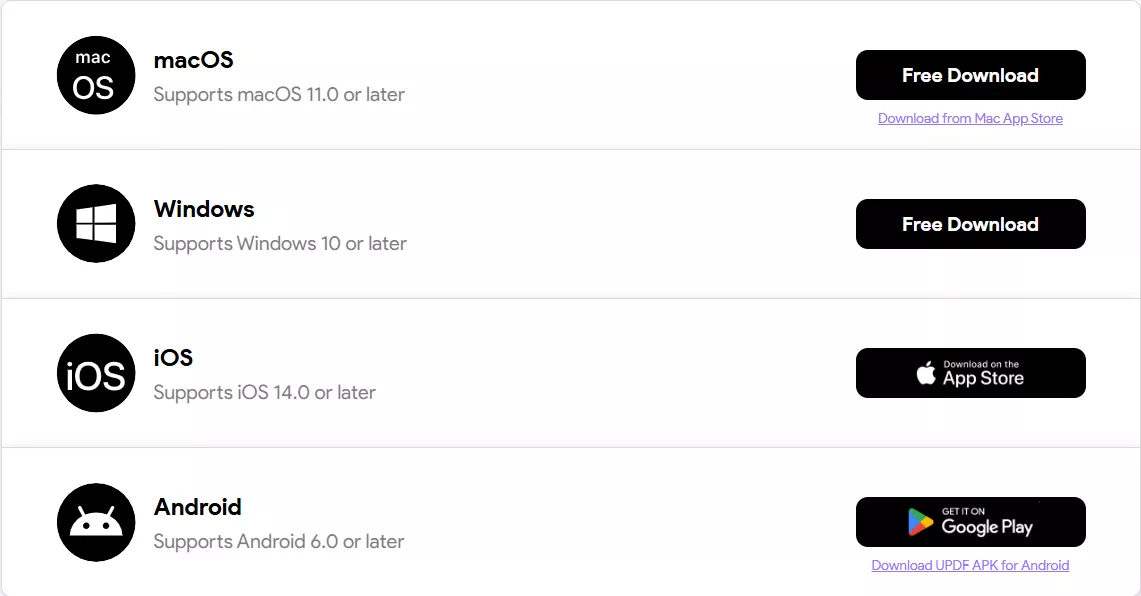This screenshot has height=596, width=1141.
Task: Click the Android robot icon
Action: point(96,522)
